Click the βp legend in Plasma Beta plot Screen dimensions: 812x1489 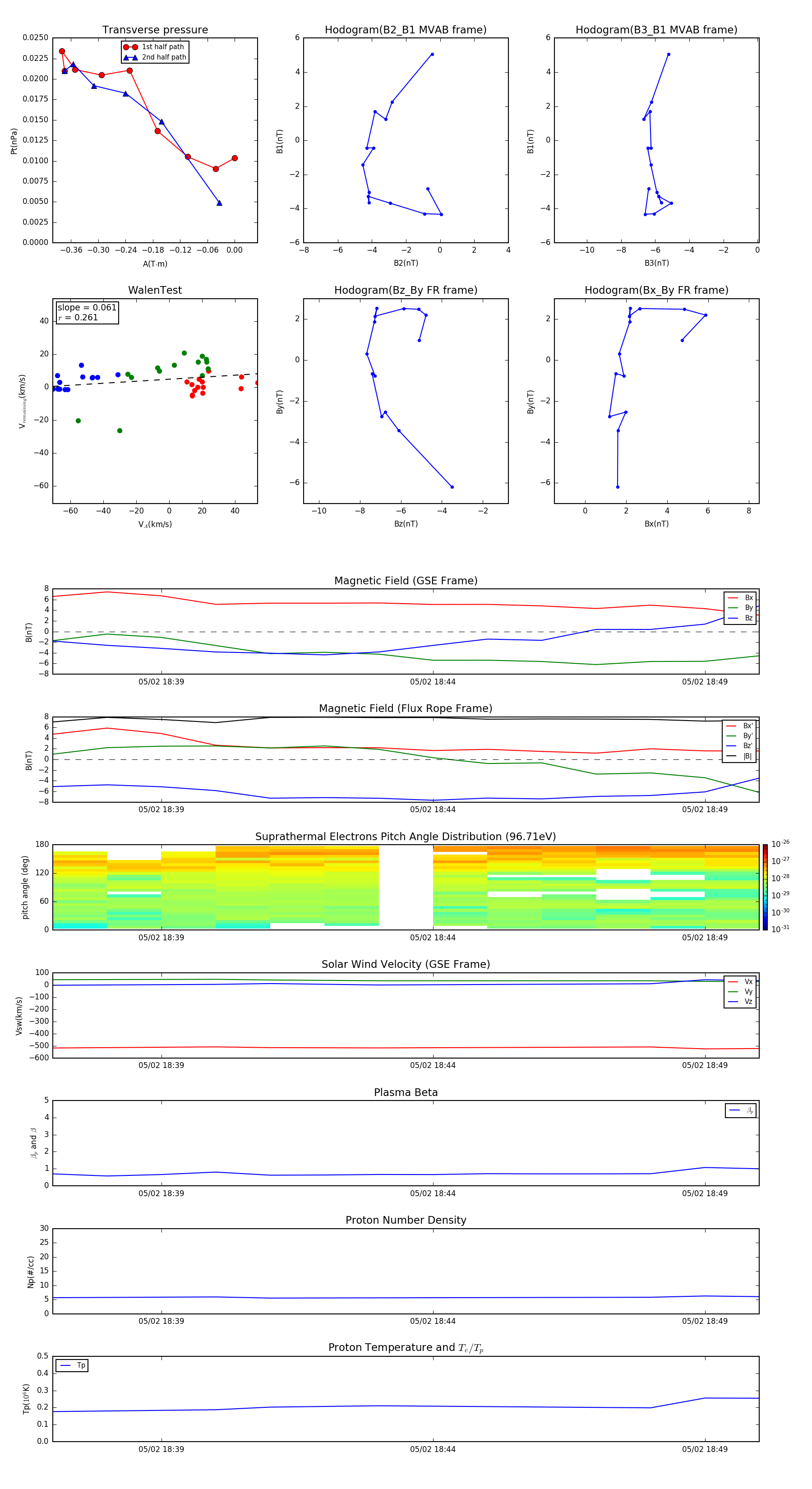pyautogui.click(x=741, y=1110)
